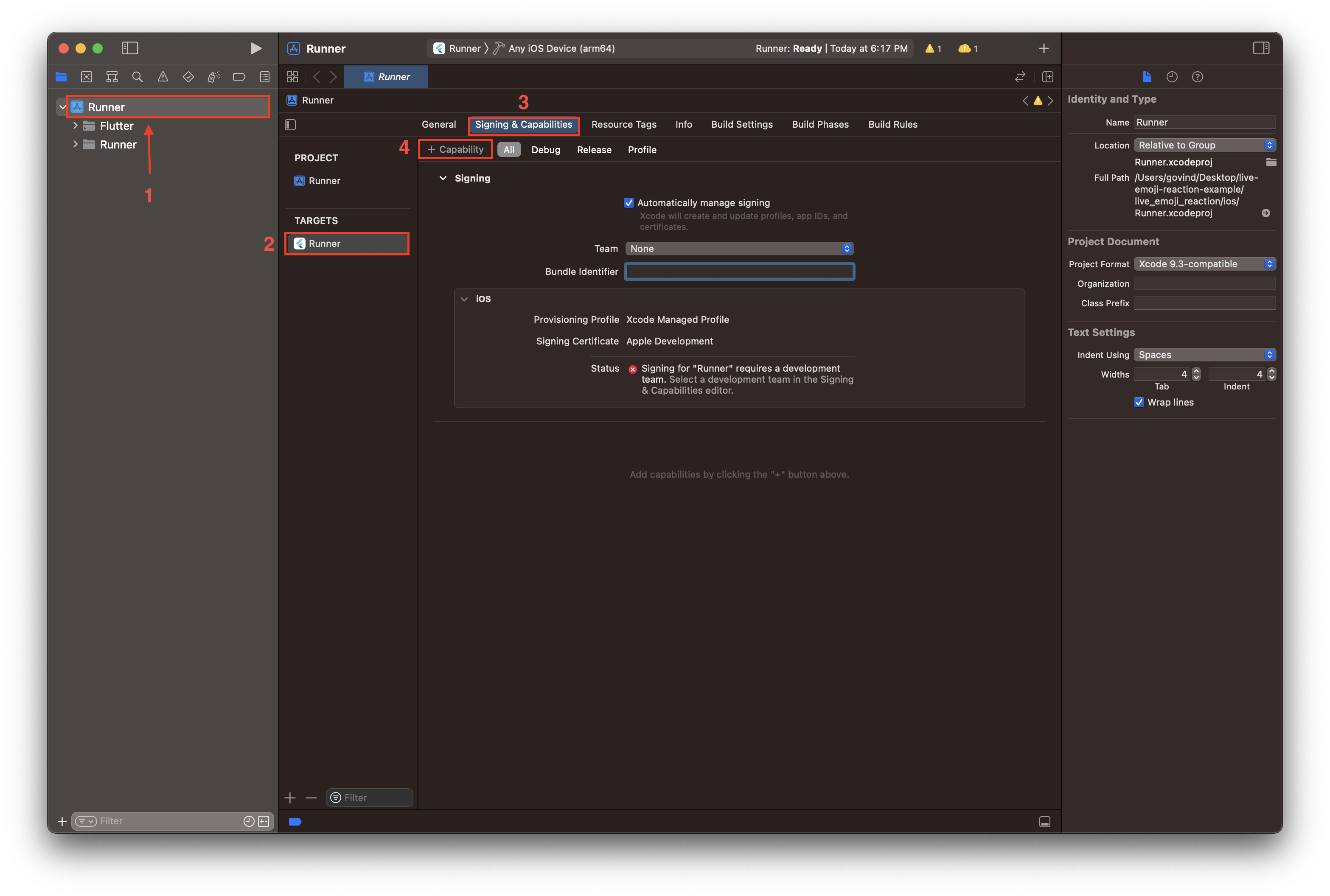This screenshot has height=896, width=1330.
Task: Uncheck Automatically manage signing
Action: click(629, 202)
